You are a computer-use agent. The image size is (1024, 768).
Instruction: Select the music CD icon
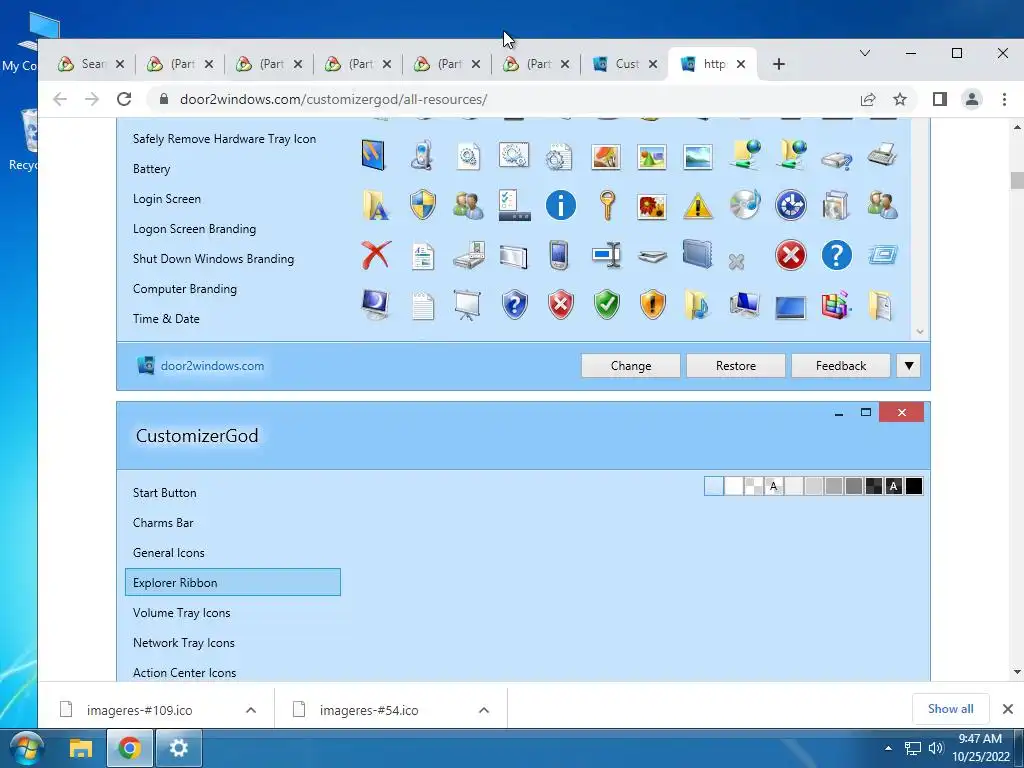744,205
